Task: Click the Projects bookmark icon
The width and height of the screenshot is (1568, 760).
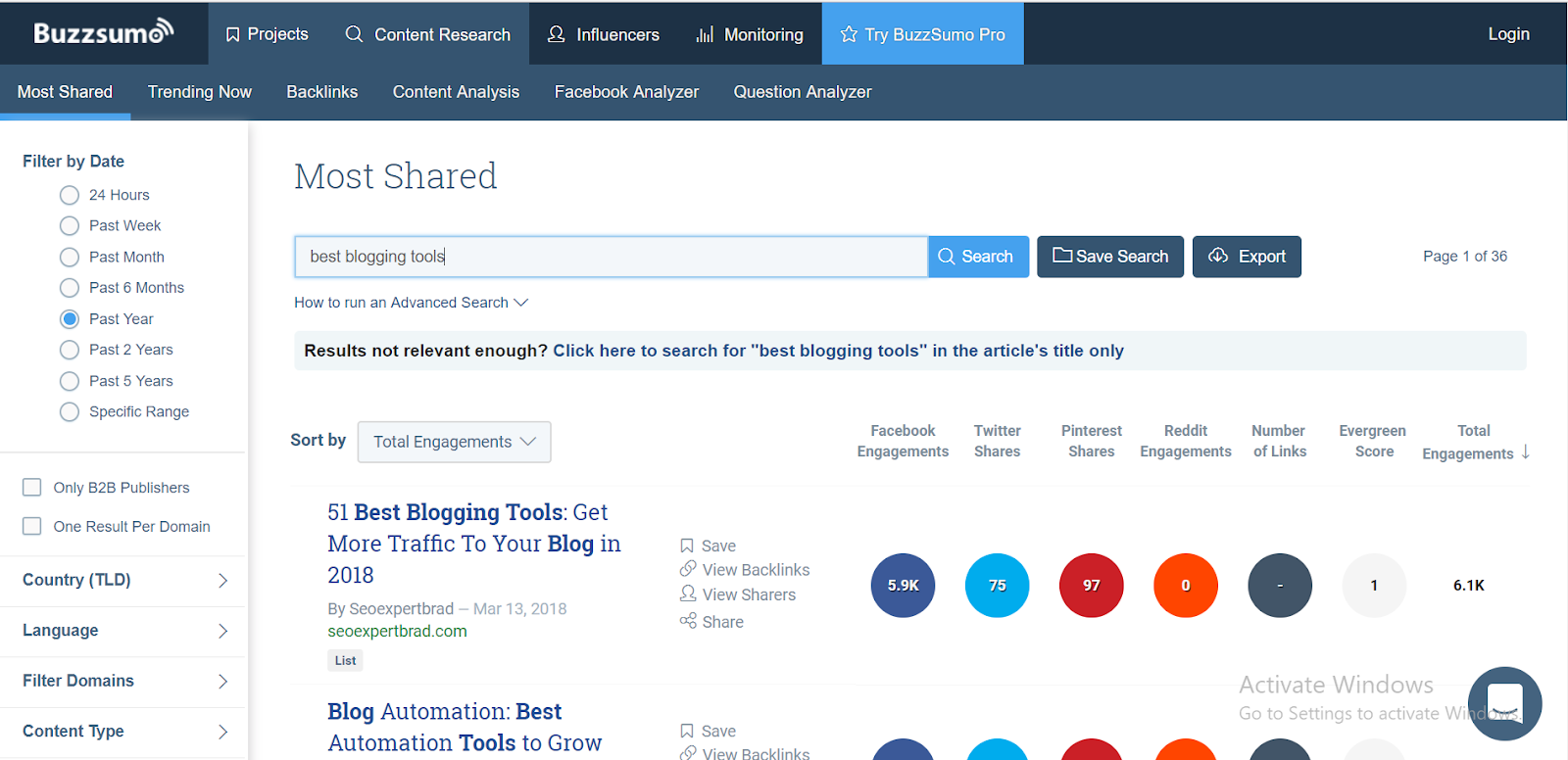Action: 232,34
